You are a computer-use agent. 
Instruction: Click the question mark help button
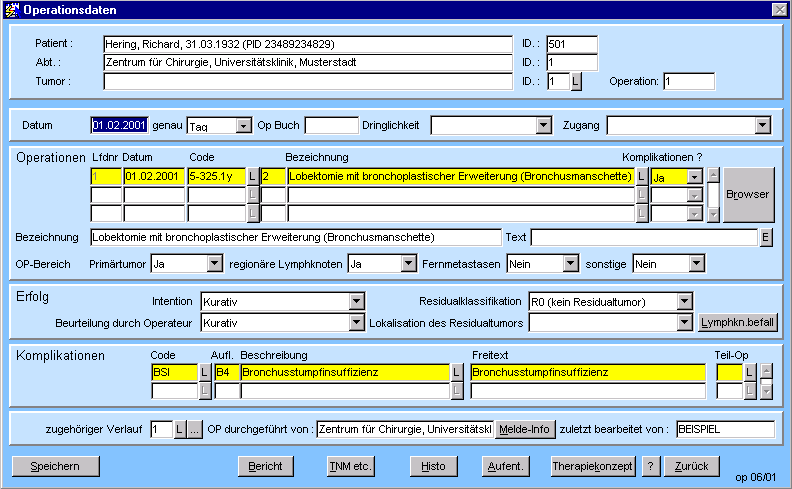tap(650, 466)
